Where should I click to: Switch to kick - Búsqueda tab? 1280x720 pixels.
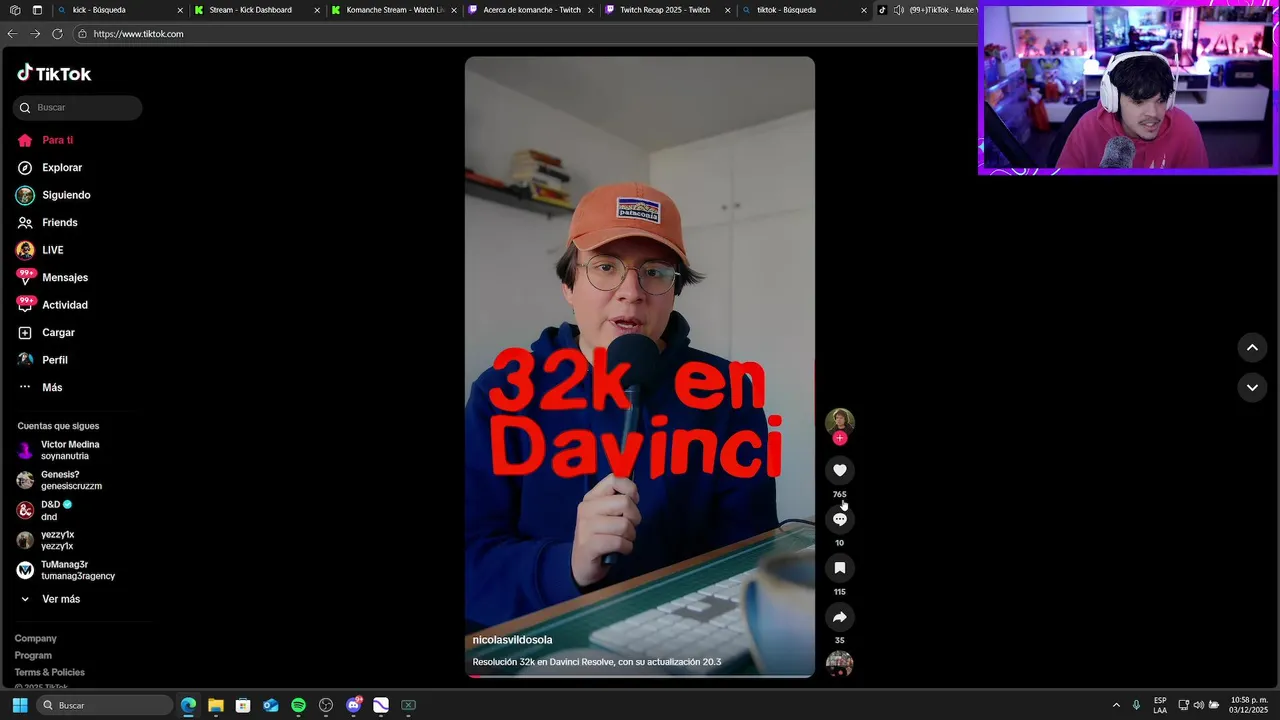click(118, 10)
